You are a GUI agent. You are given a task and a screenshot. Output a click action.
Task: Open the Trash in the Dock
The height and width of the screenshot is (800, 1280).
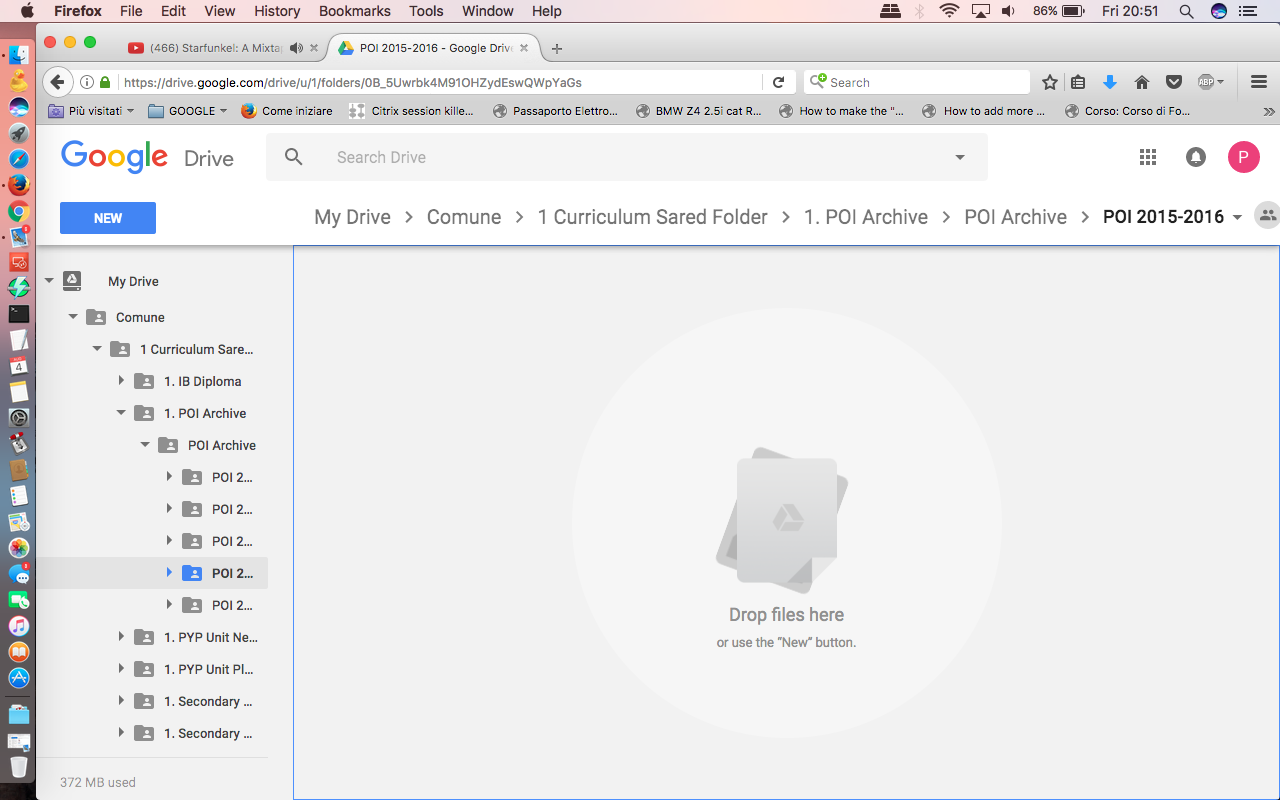pyautogui.click(x=19, y=767)
